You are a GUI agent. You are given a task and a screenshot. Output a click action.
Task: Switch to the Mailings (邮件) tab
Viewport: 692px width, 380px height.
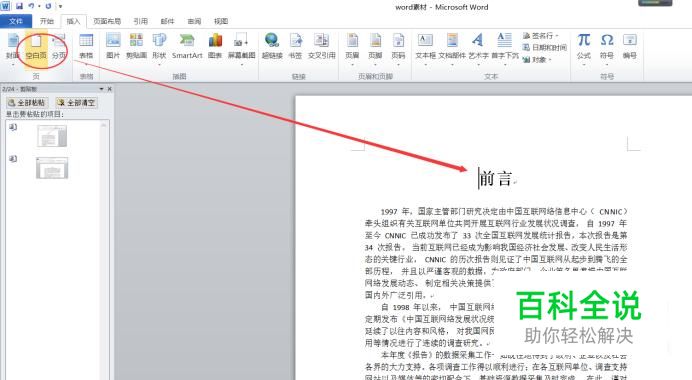[167, 21]
